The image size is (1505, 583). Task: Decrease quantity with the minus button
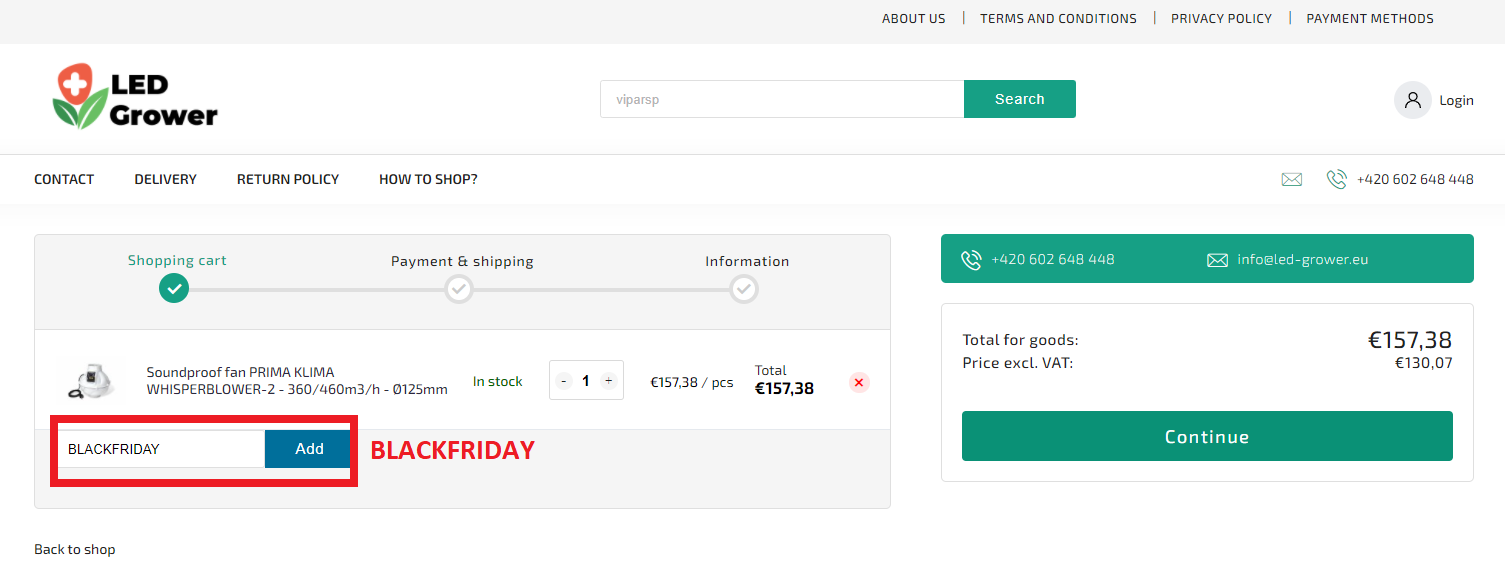[x=564, y=381]
